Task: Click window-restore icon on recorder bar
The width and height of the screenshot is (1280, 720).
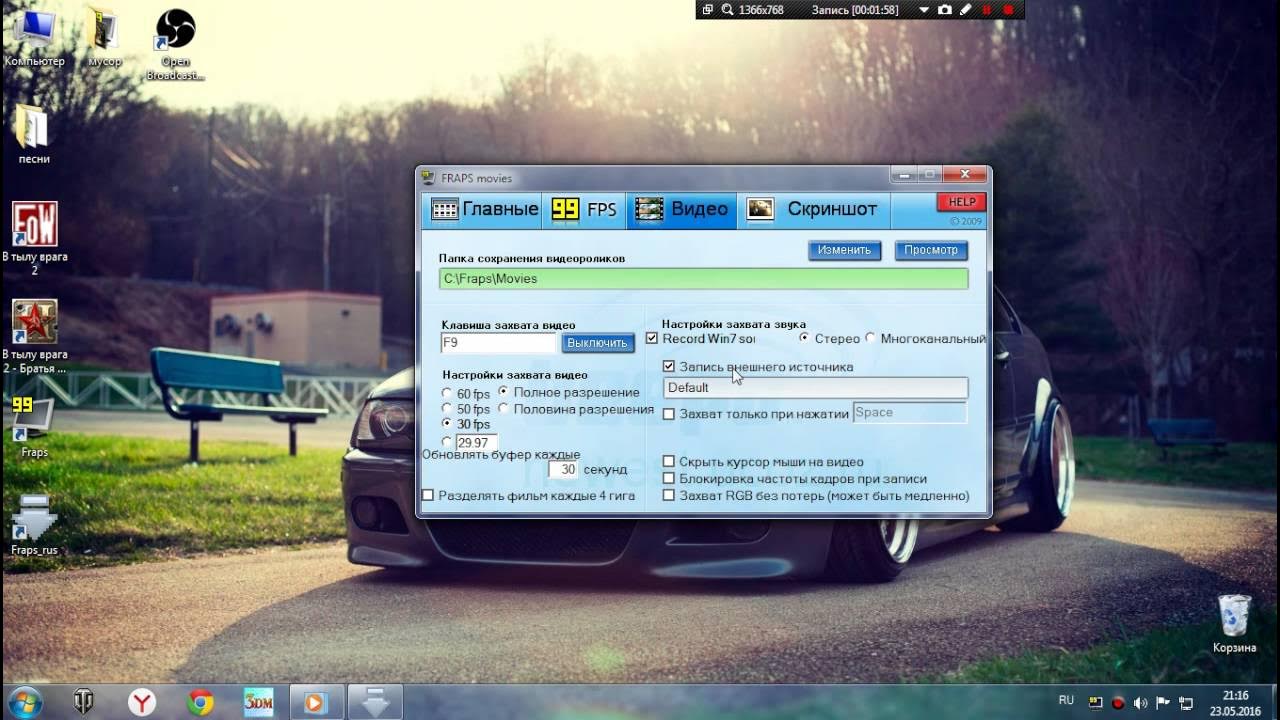Action: pos(707,10)
